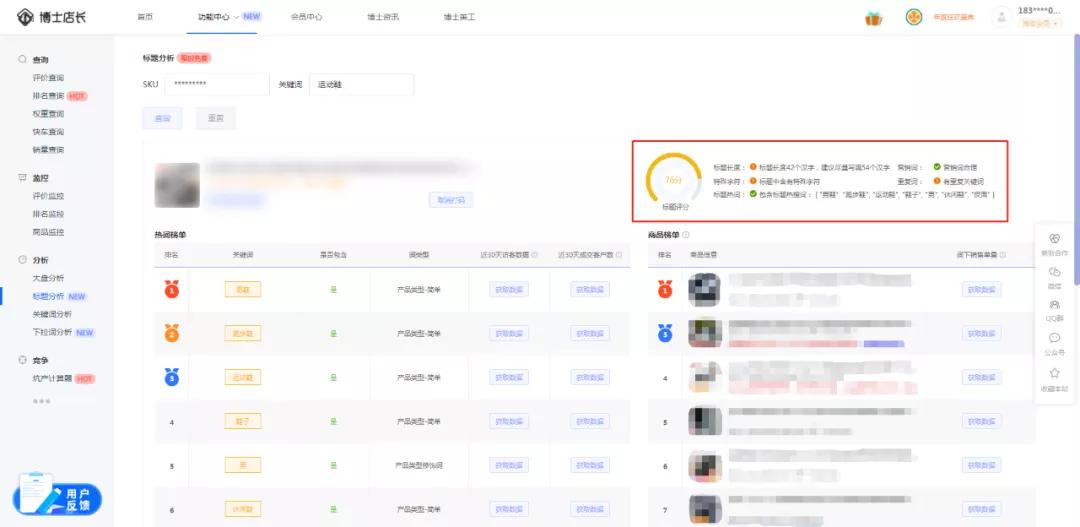Viewport: 1080px width, 527px height.
Task: Click the blue medal in 商品榜单
Action: (x=665, y=333)
